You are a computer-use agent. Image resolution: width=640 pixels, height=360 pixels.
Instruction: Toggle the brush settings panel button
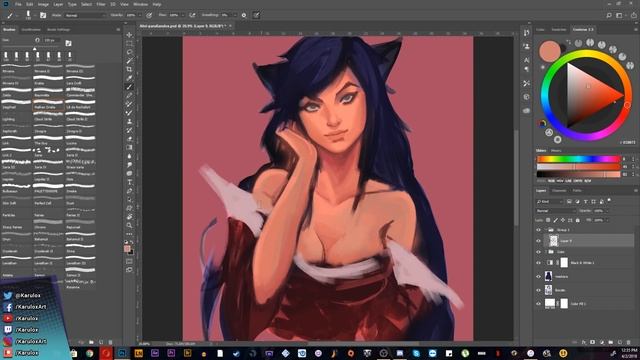pos(42,15)
